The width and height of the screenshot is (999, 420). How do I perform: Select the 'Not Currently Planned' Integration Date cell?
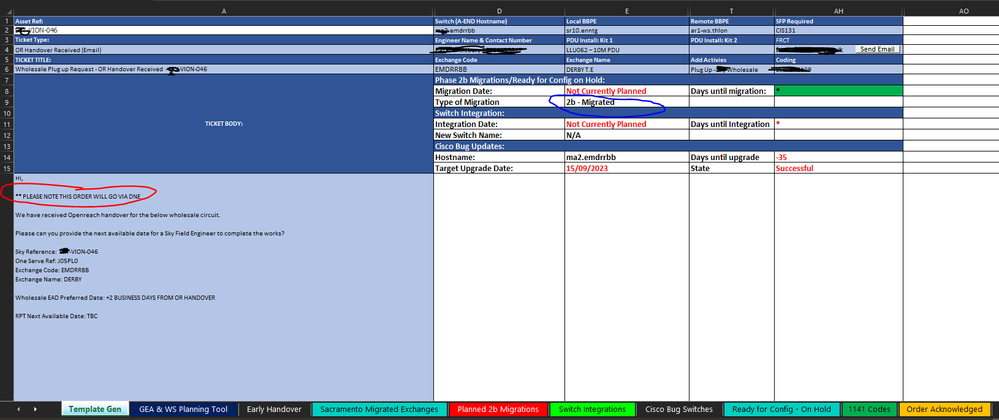pyautogui.click(x=627, y=124)
